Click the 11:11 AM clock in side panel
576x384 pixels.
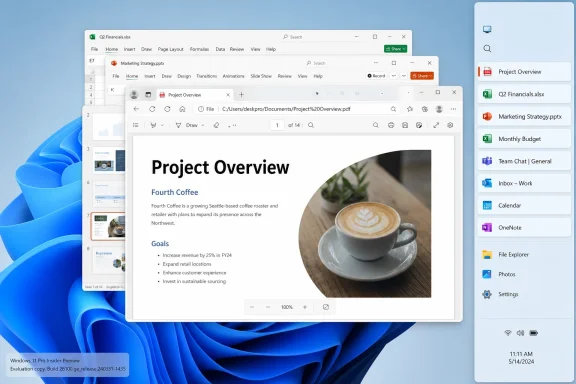[x=521, y=354]
